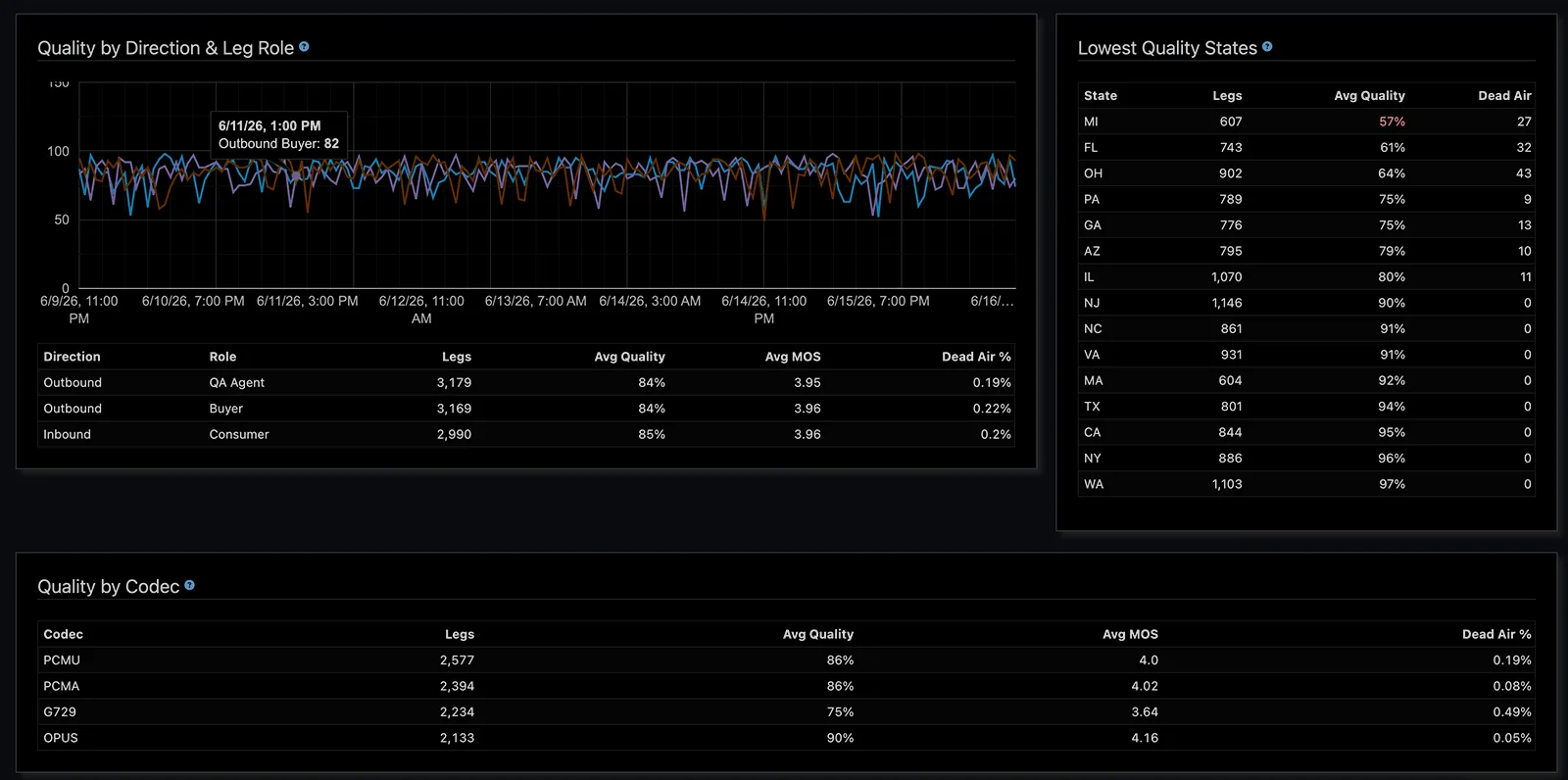Open help icon beside Quality by Direction & Leg Role
1568x780 pixels.
[x=304, y=47]
